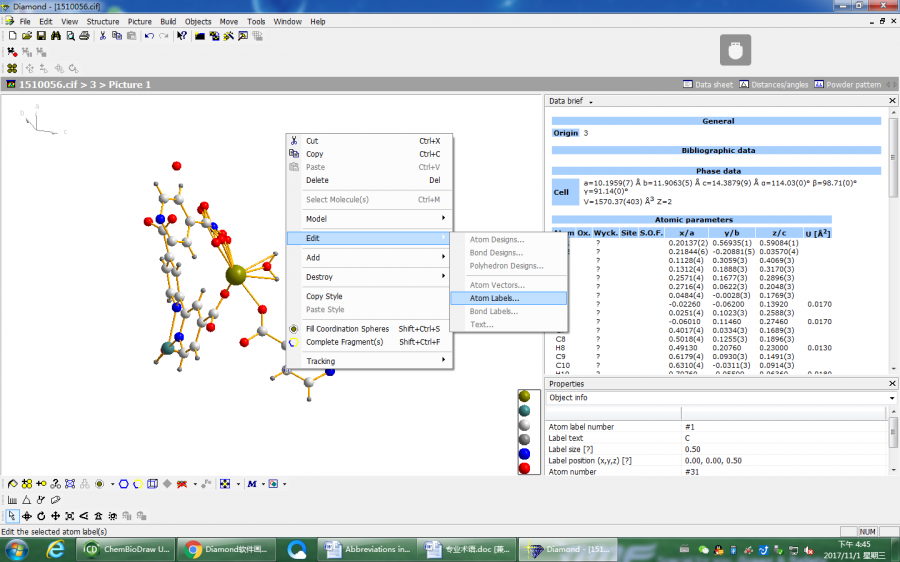This screenshot has height=562, width=900.
Task: Click the viewing direction perspective icon
Action: [x=84, y=516]
